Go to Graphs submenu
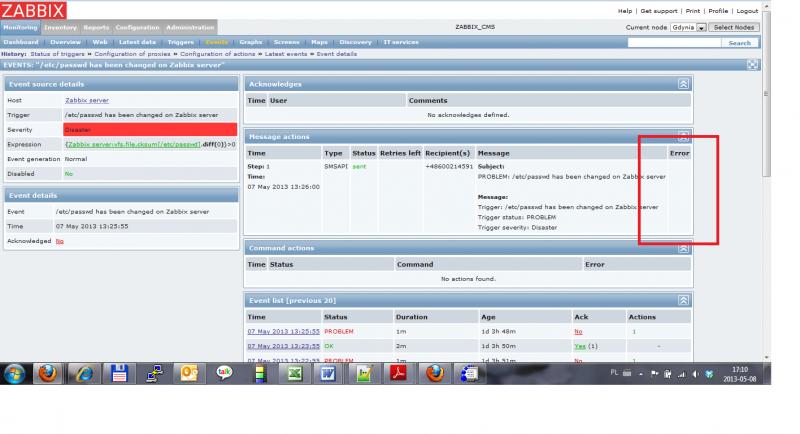The width and height of the screenshot is (800, 434). (x=251, y=42)
